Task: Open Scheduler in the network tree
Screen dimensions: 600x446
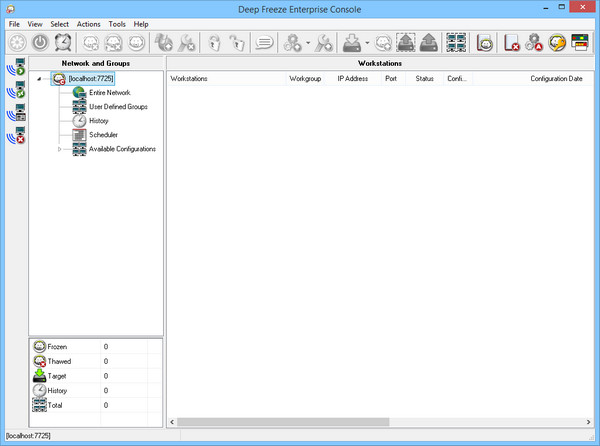Action: point(103,134)
